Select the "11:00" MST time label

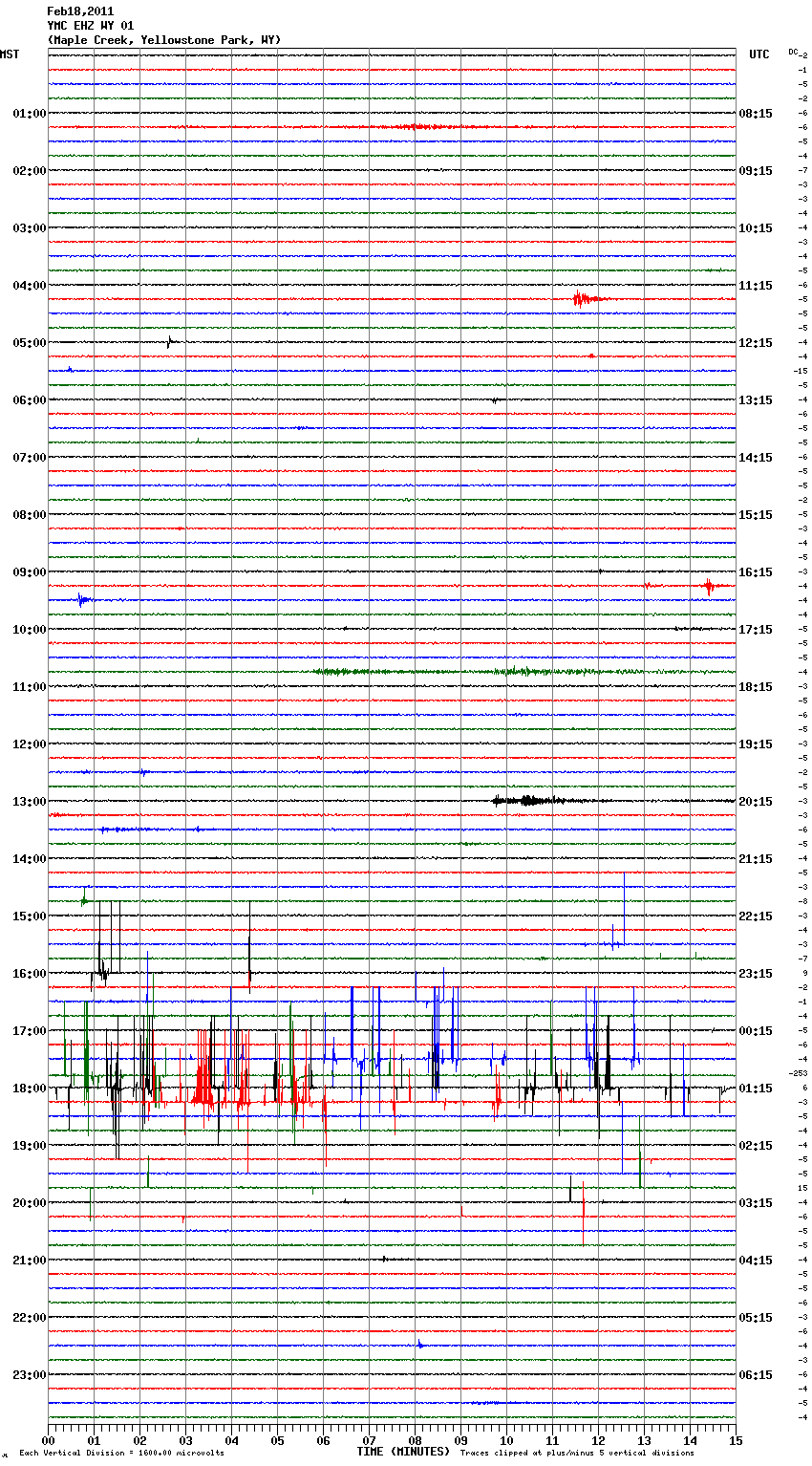tap(30, 687)
